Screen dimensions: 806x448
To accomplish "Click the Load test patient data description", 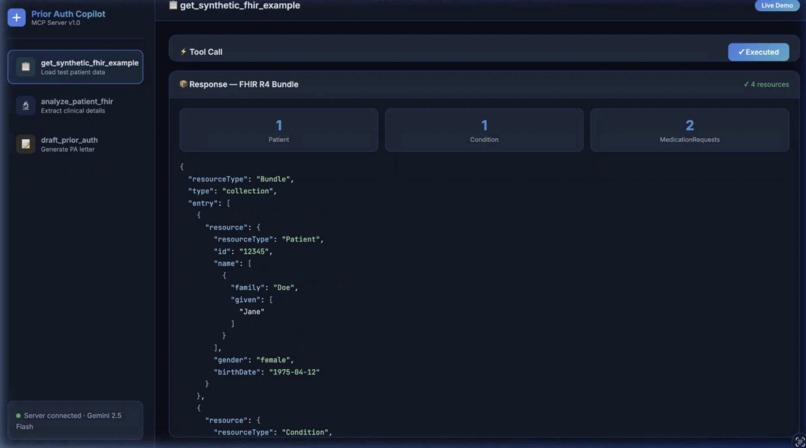I will tap(73, 72).
